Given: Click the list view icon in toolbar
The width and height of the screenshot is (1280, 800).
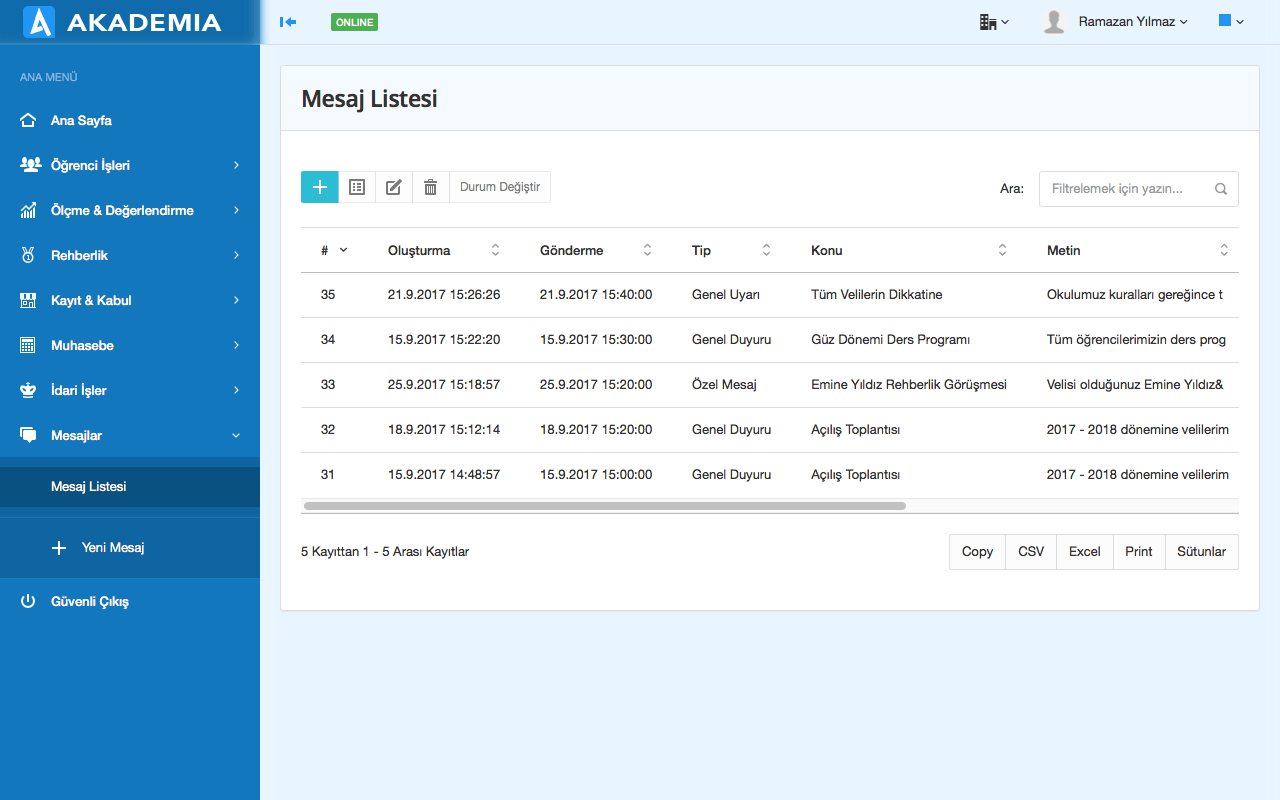Looking at the screenshot, I should point(357,187).
